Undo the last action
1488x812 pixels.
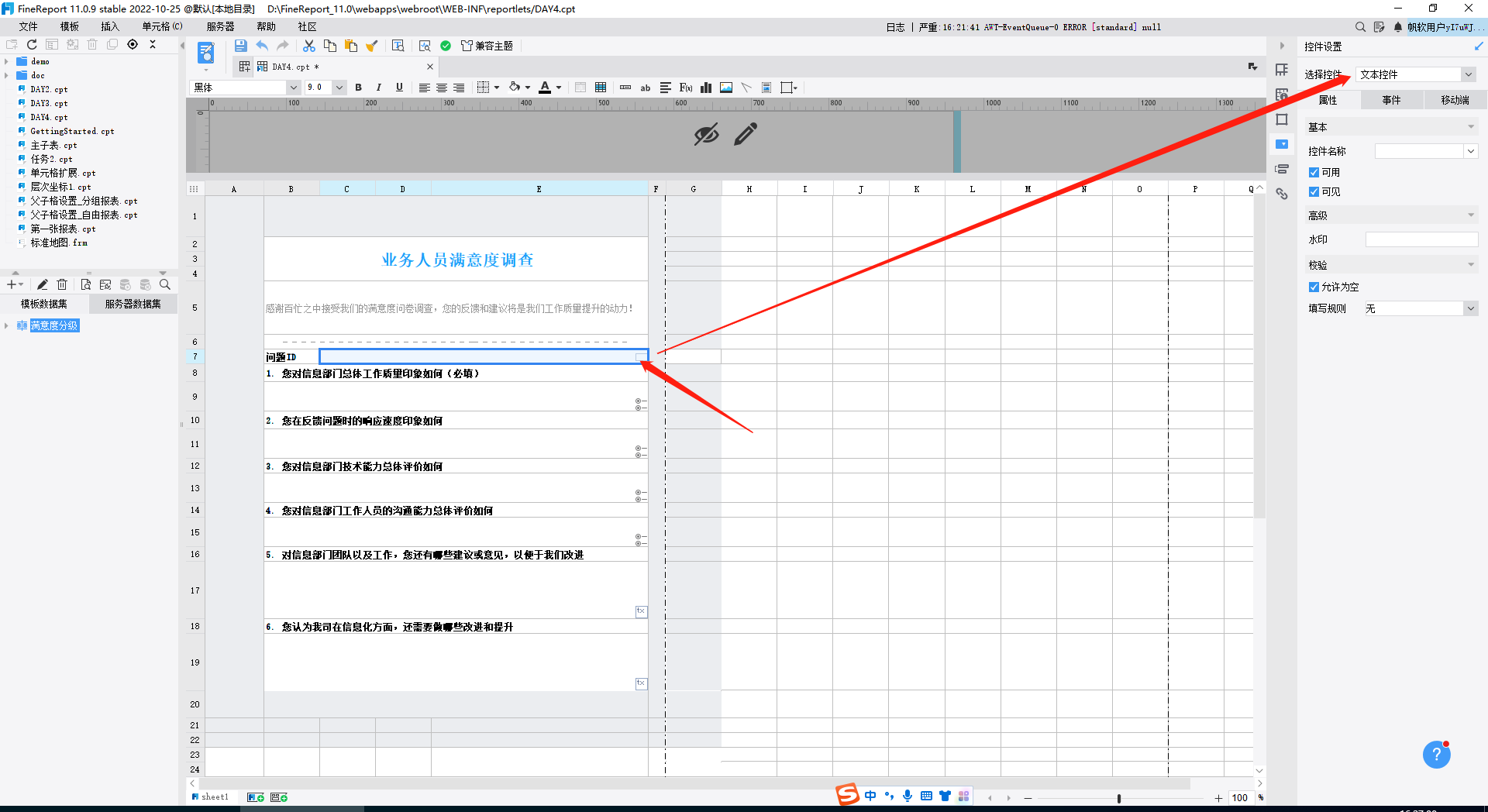click(x=262, y=46)
